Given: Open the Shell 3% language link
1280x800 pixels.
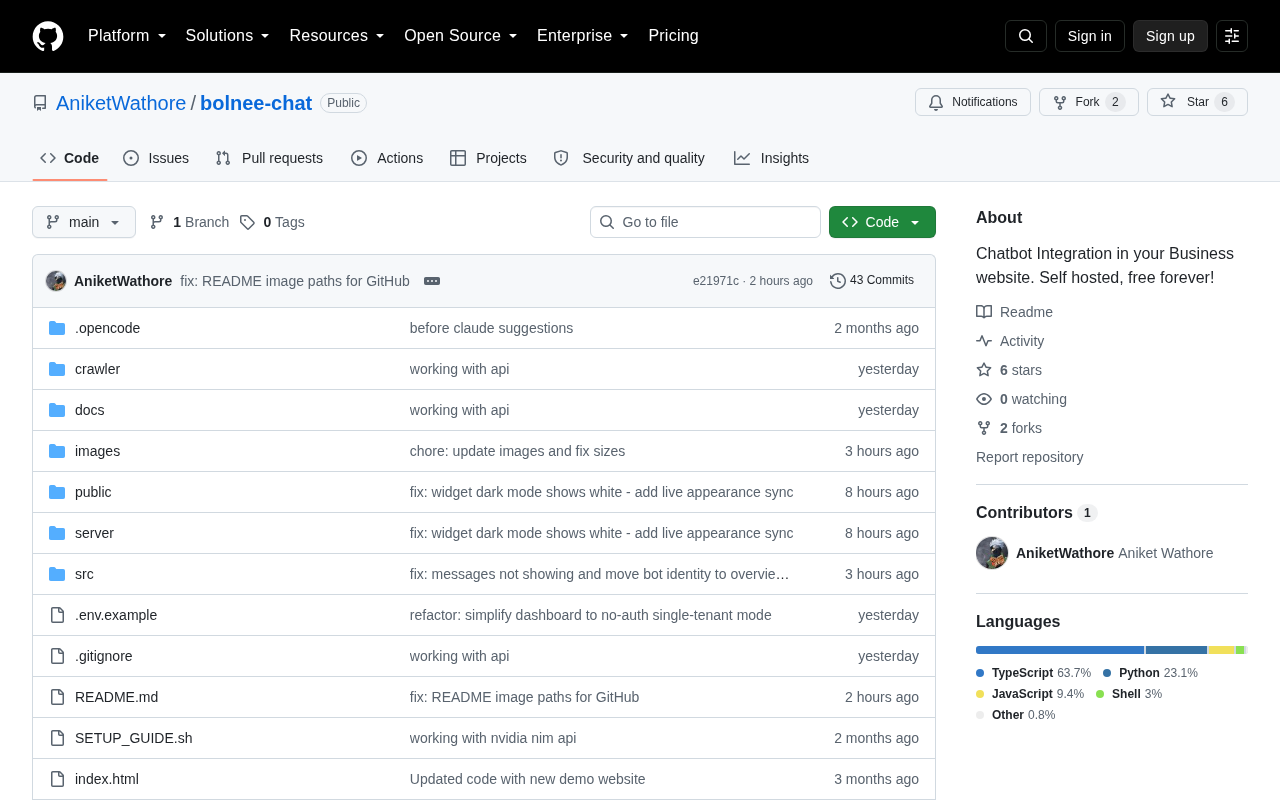Looking at the screenshot, I should (x=1129, y=694).
